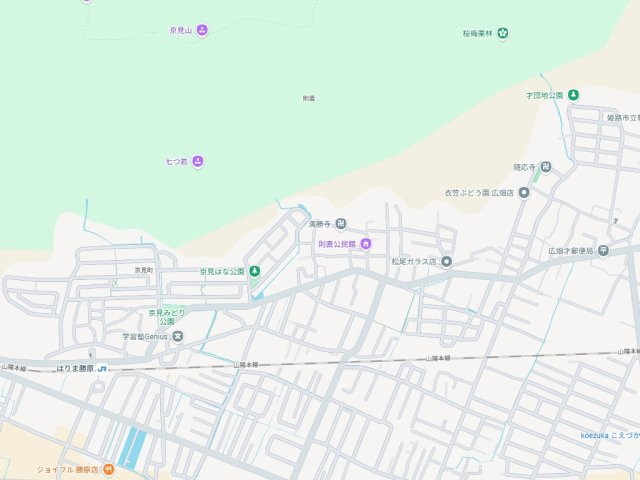Select the 満勝寺 text label
The height and width of the screenshot is (480, 640).
[x=320, y=224]
